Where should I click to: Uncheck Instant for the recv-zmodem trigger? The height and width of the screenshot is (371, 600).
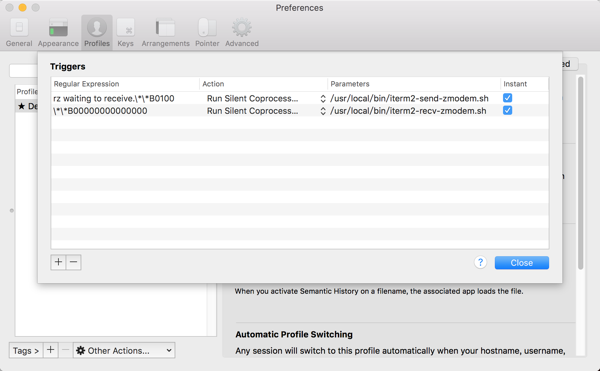tap(507, 111)
